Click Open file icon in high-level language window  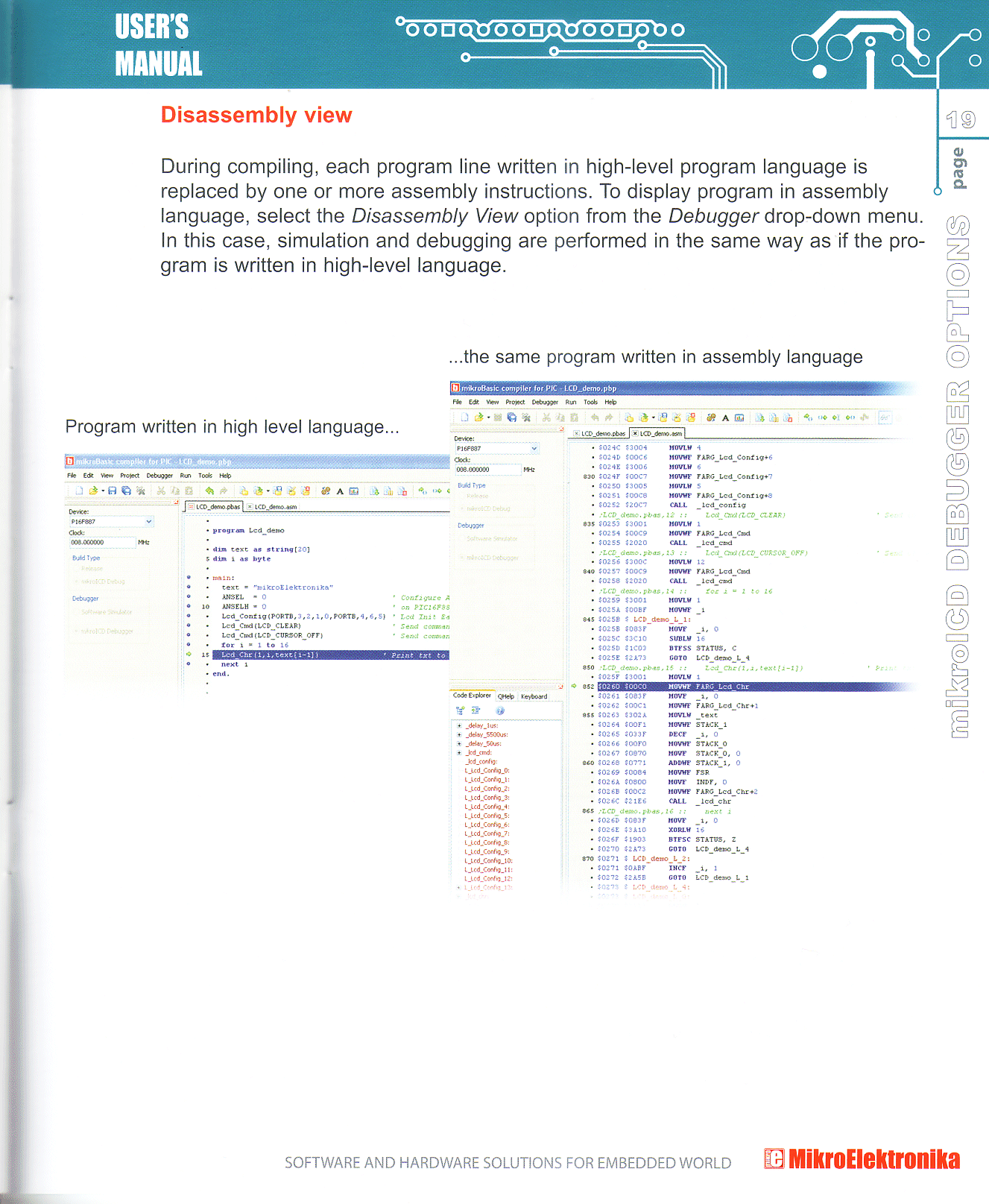pos(93,491)
